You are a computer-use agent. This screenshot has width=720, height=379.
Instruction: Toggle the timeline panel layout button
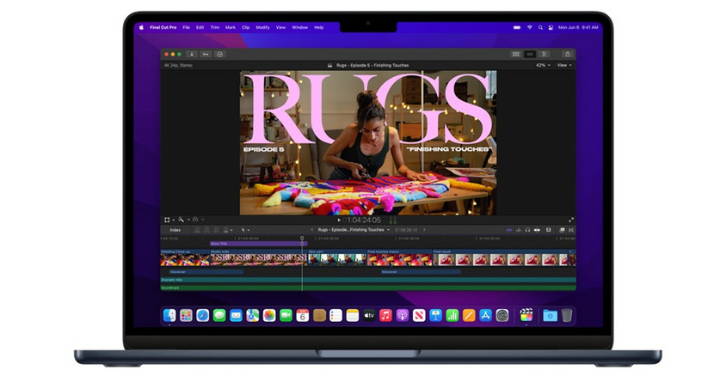530,54
